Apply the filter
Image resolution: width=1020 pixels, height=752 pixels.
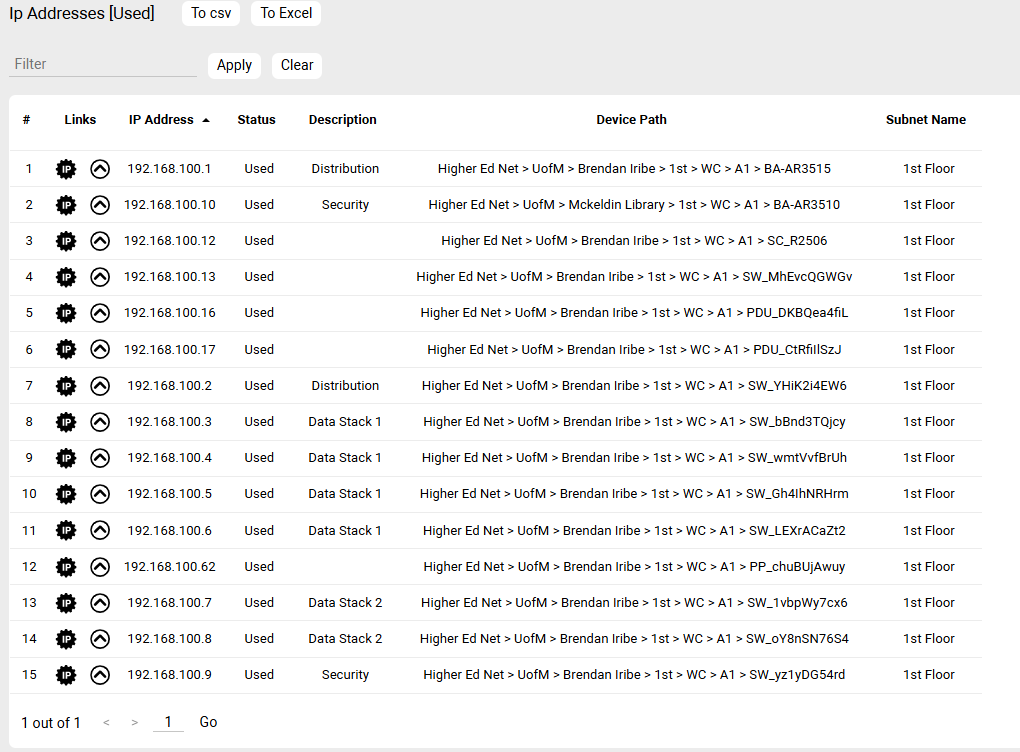pos(234,65)
